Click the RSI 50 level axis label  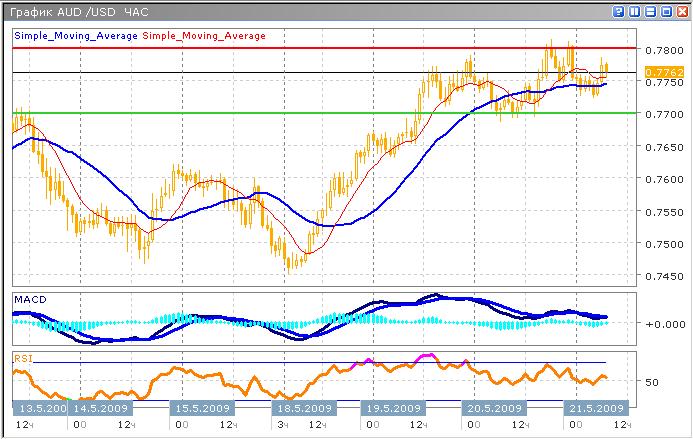pyautogui.click(x=652, y=382)
